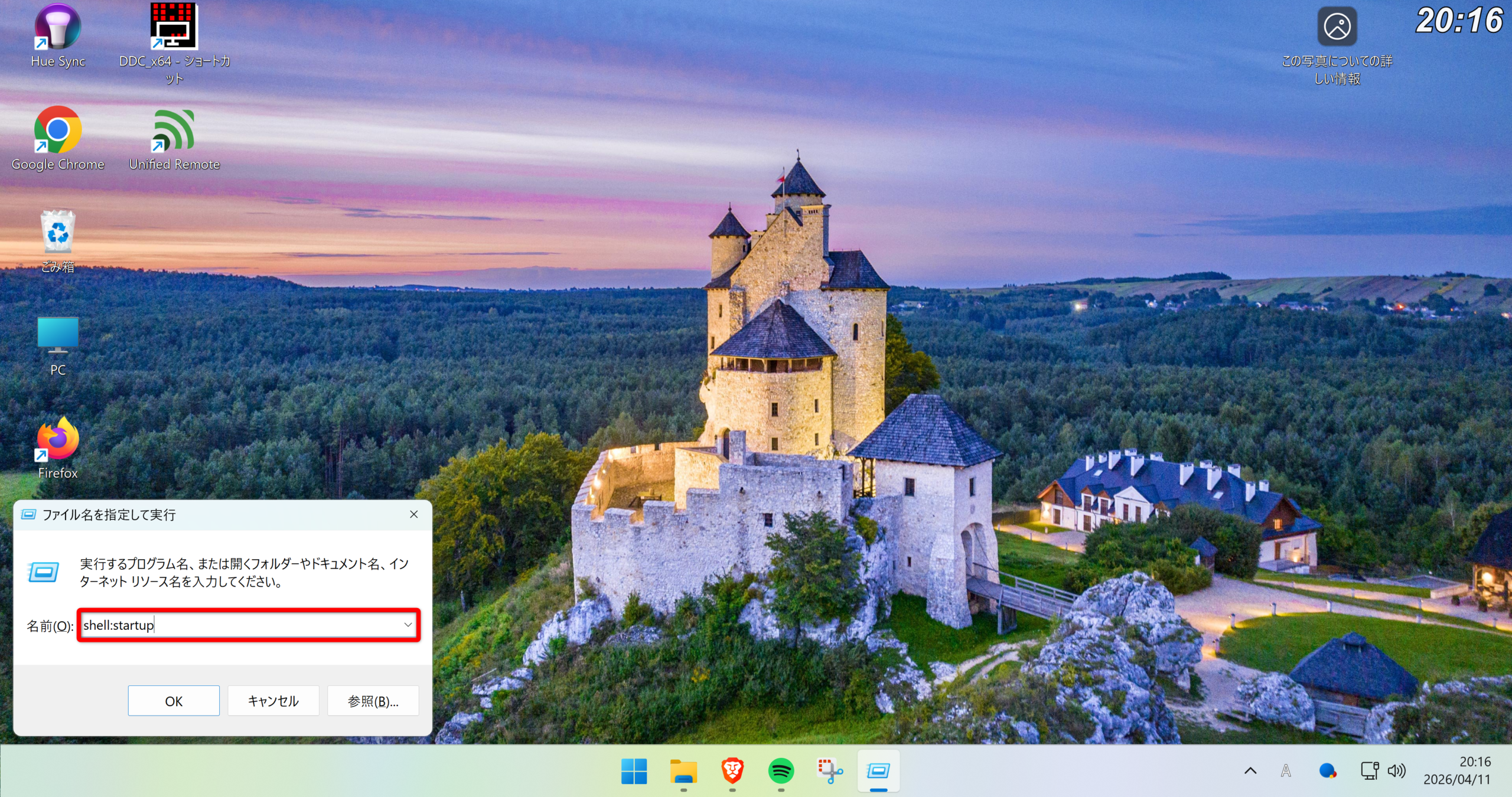The image size is (1512, 797).
Task: Click the shell:startup text field
Action: tap(236, 625)
